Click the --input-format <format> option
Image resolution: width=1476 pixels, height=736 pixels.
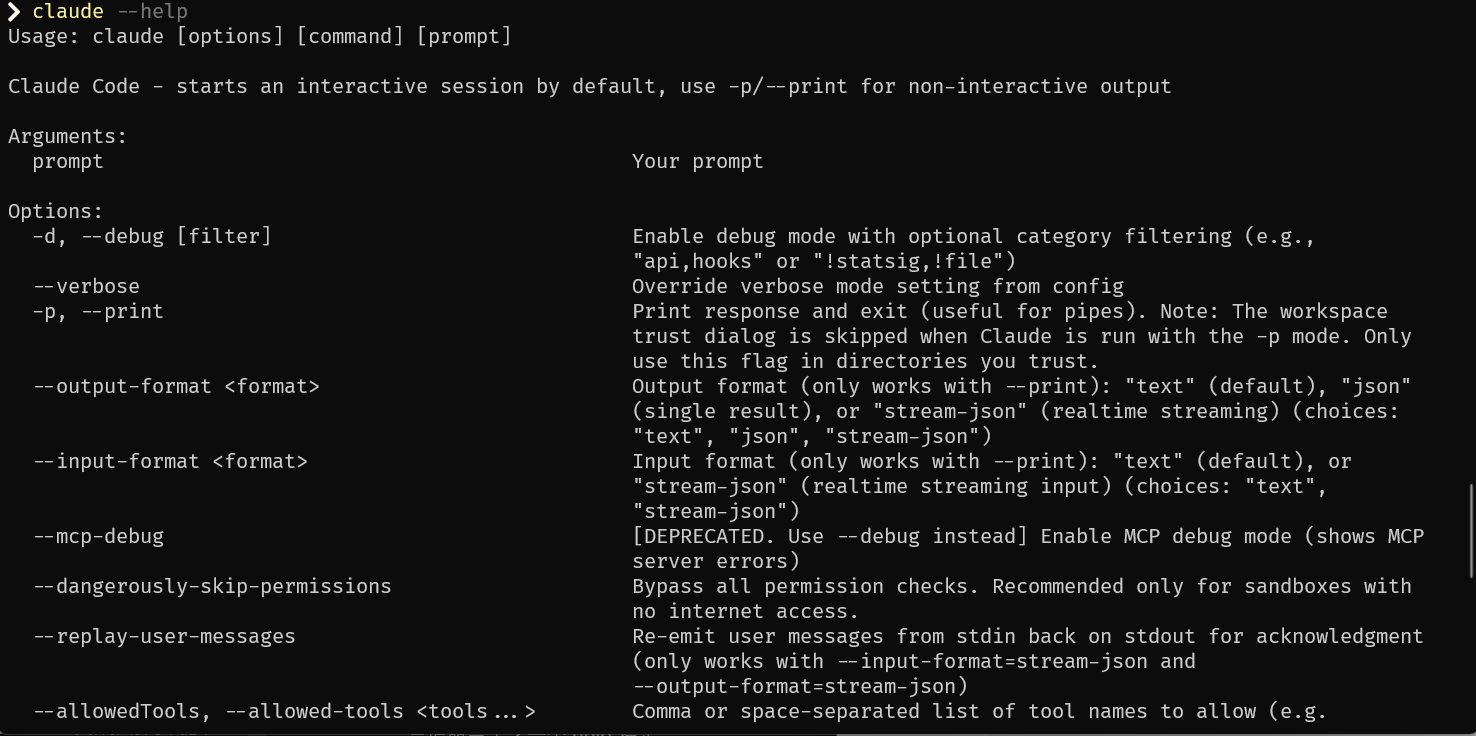(x=170, y=462)
